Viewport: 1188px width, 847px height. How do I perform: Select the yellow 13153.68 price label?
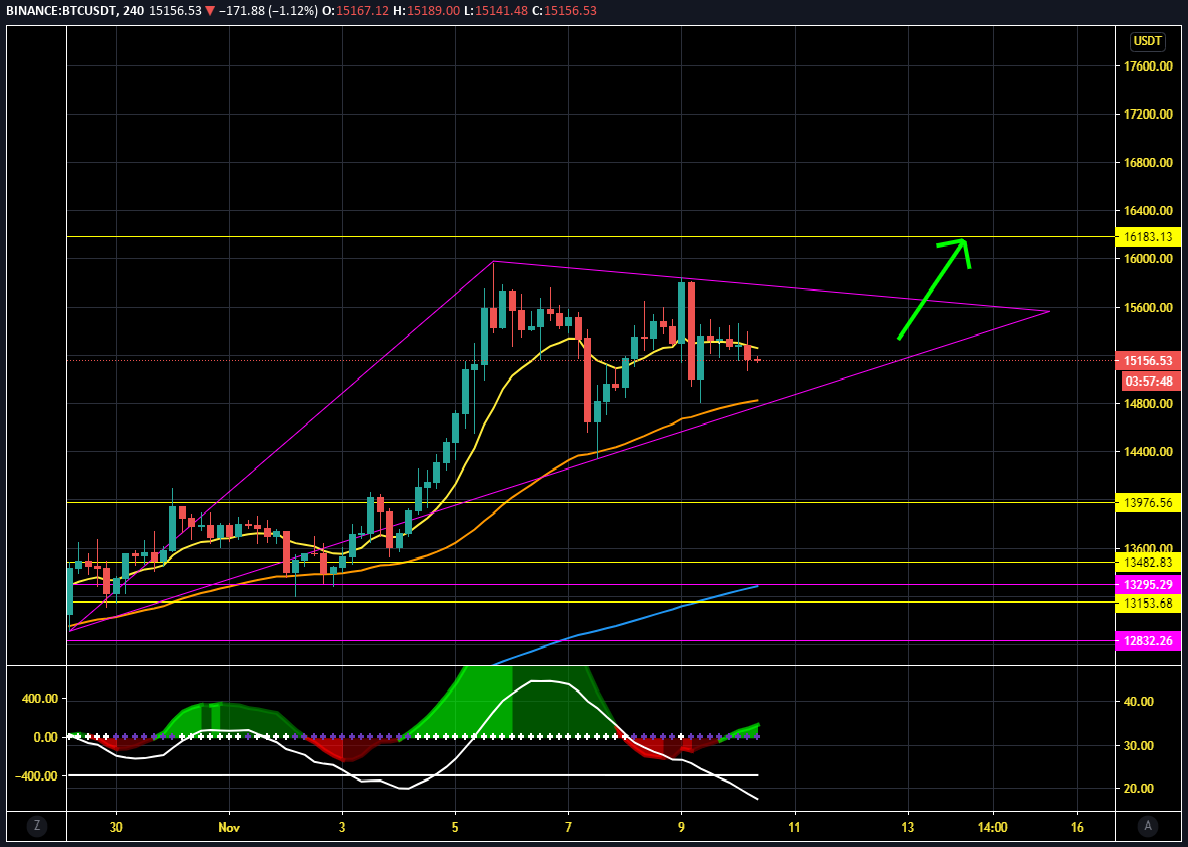click(x=1148, y=602)
